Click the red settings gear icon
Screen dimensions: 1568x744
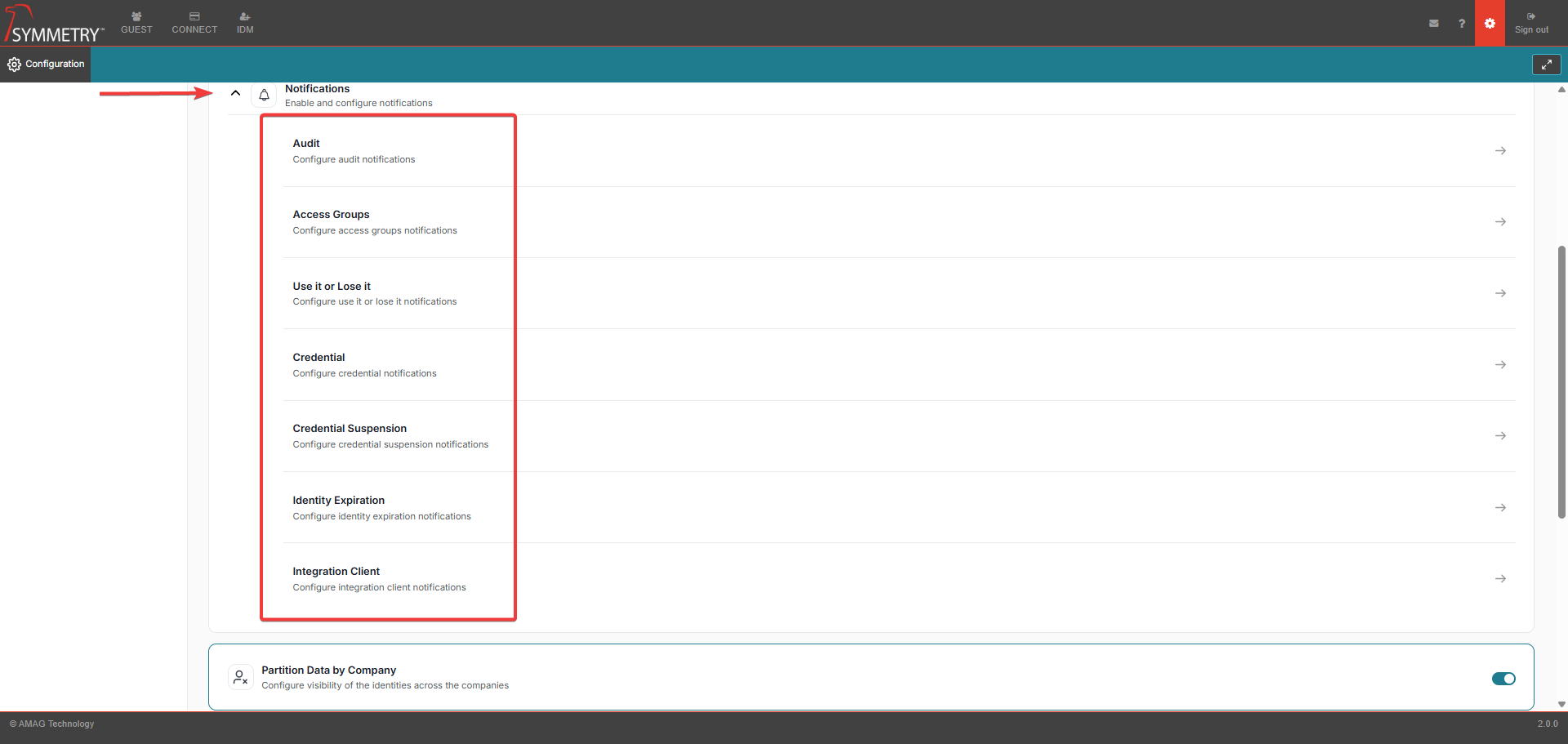click(1490, 24)
